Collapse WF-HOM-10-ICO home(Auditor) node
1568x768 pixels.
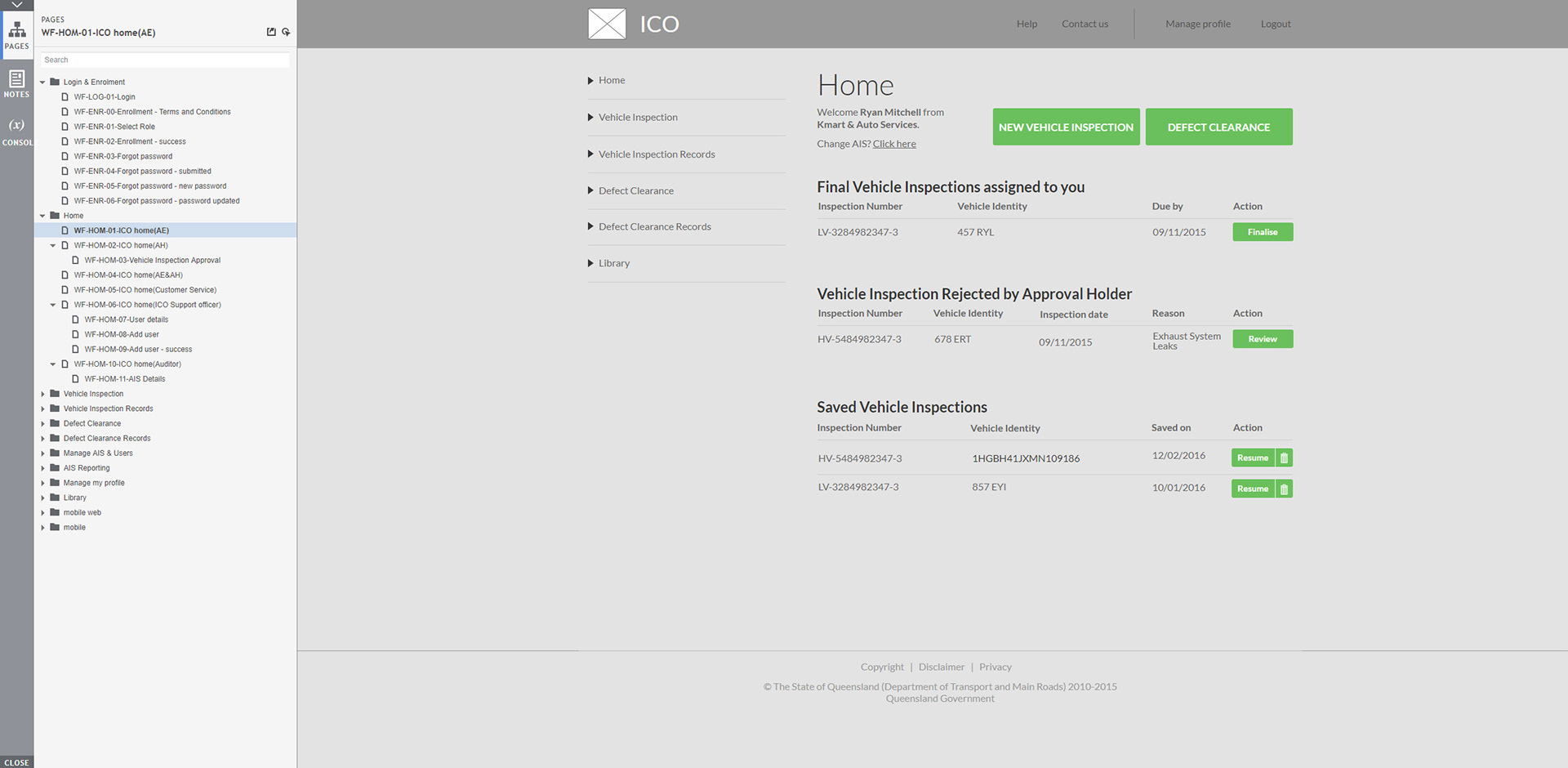pos(53,364)
